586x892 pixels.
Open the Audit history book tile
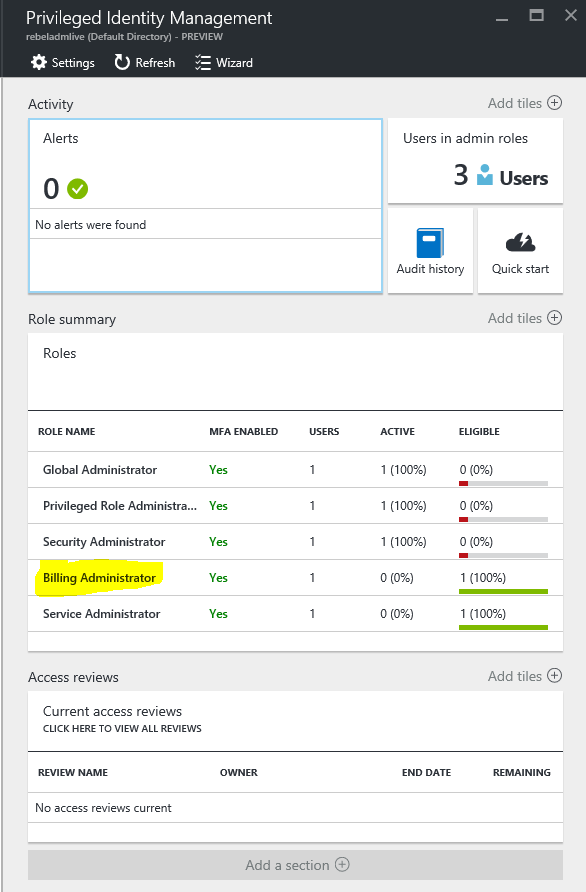tap(430, 251)
